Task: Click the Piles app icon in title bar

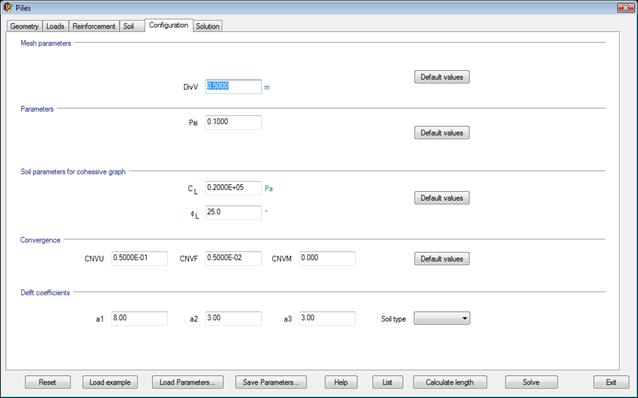Action: click(x=7, y=7)
